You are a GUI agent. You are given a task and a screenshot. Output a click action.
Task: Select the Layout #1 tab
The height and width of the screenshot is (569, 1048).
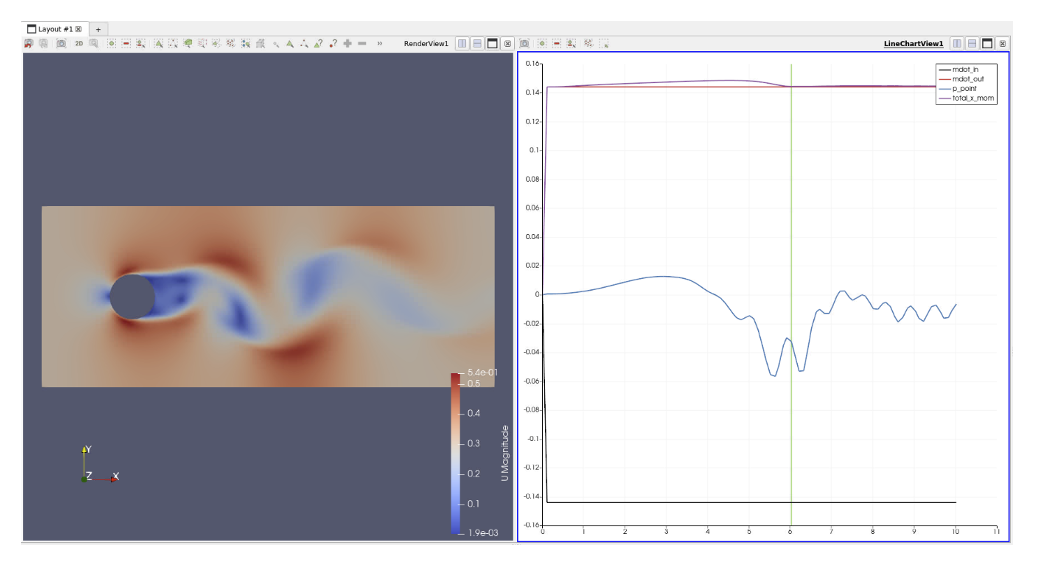(x=53, y=29)
